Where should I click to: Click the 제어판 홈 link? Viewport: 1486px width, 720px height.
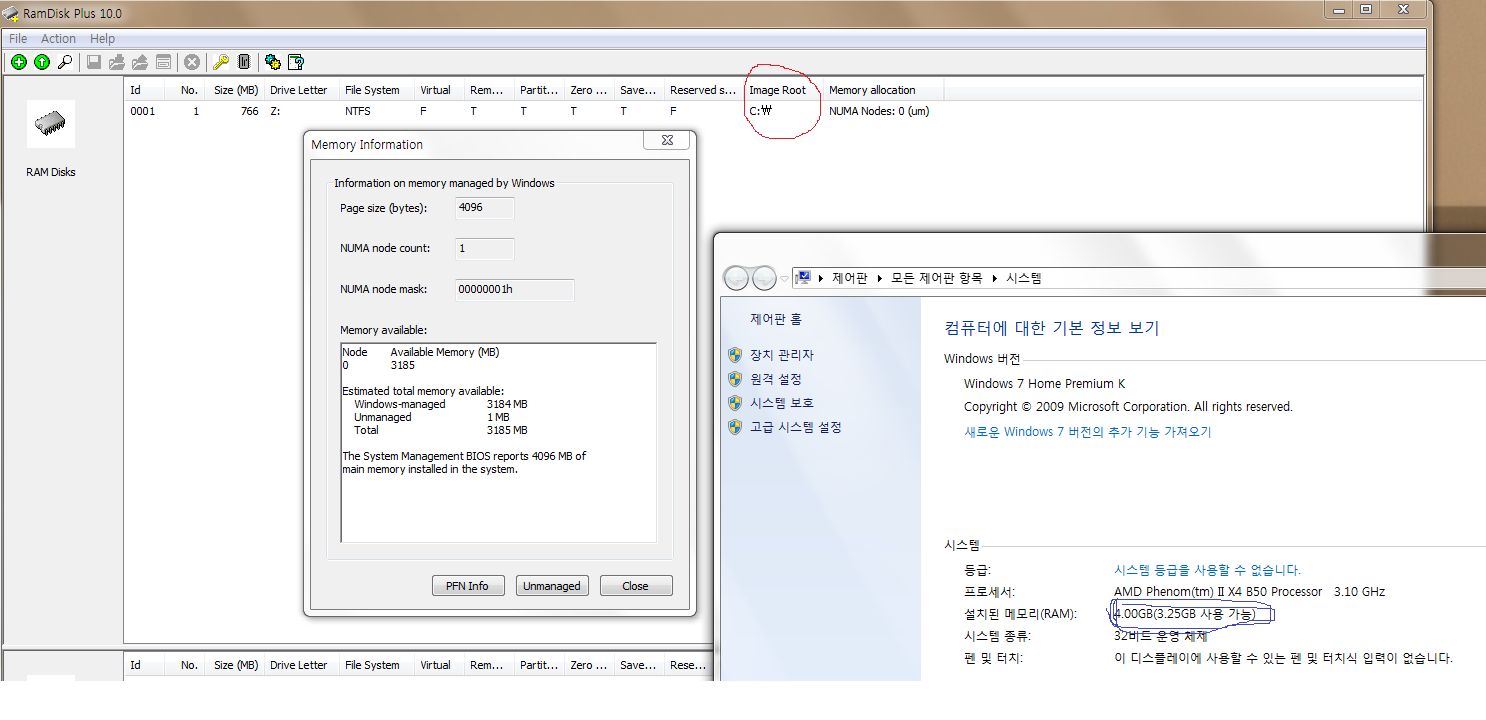(776, 319)
